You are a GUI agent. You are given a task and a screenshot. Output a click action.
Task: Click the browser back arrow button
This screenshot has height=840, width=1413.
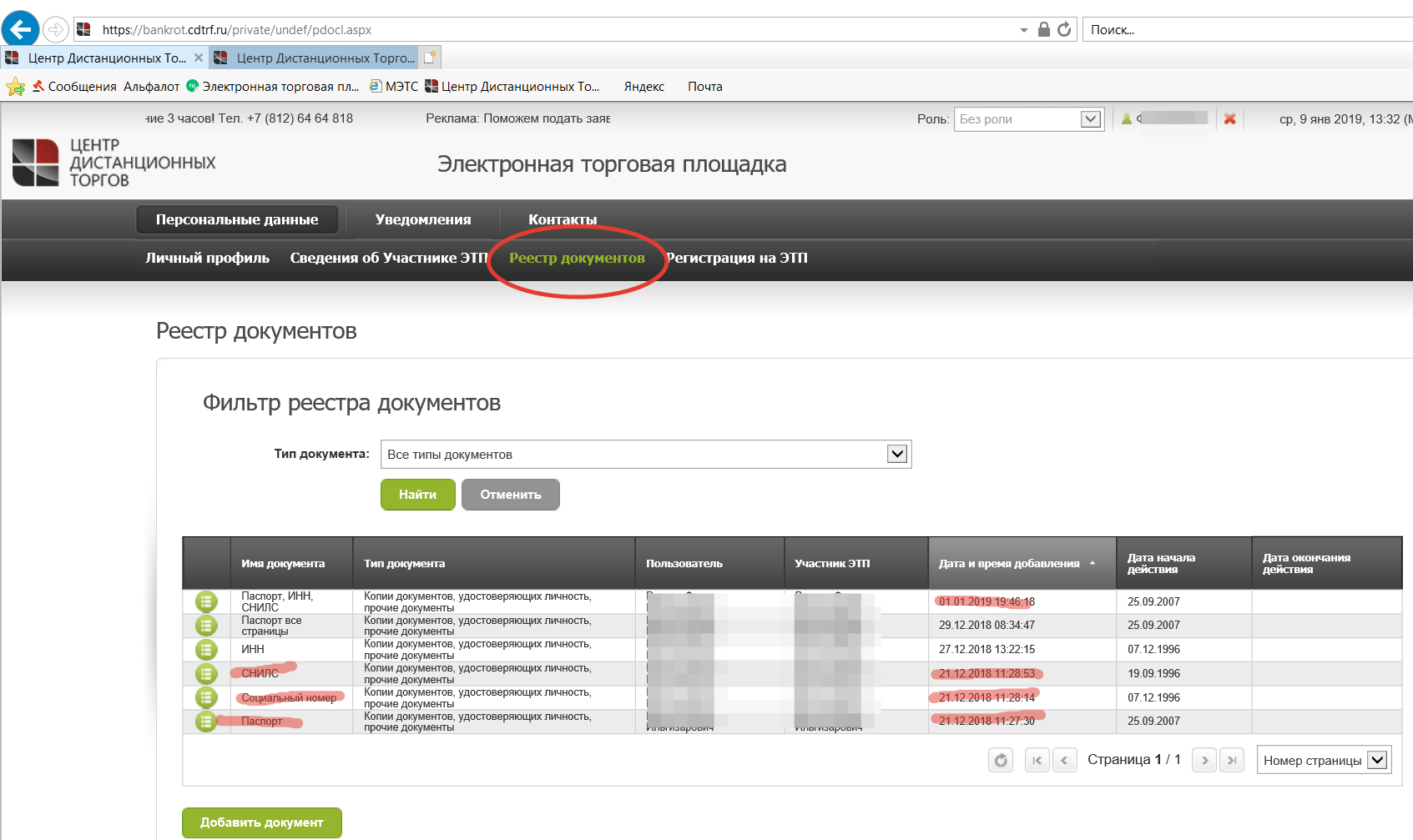coord(20,30)
